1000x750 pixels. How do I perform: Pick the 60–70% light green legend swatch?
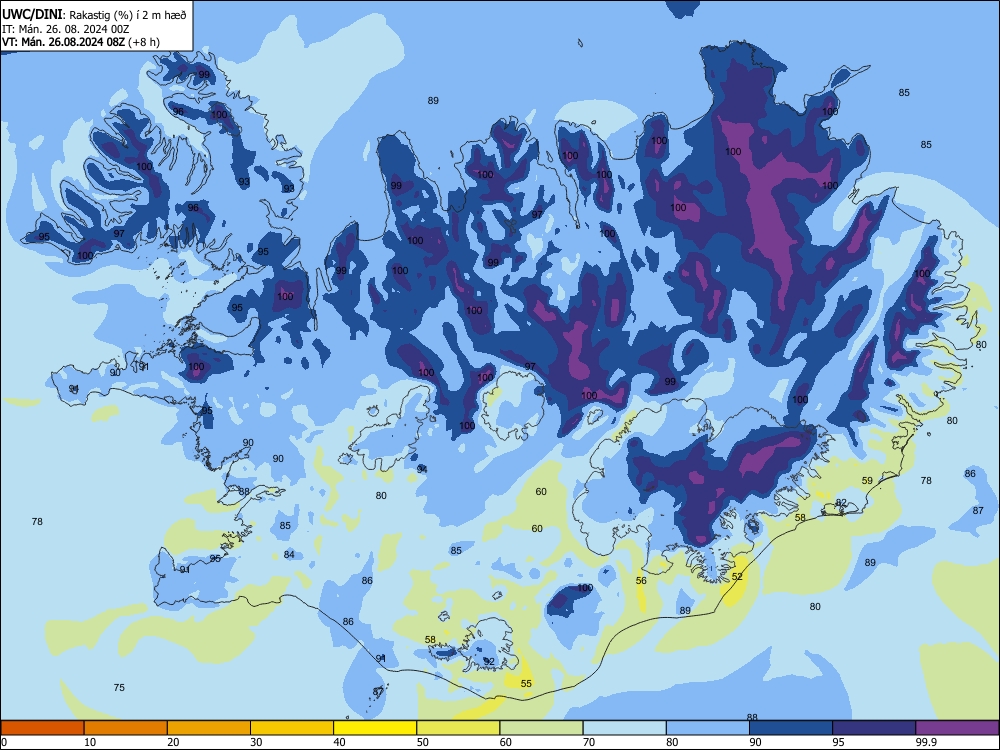point(541,728)
